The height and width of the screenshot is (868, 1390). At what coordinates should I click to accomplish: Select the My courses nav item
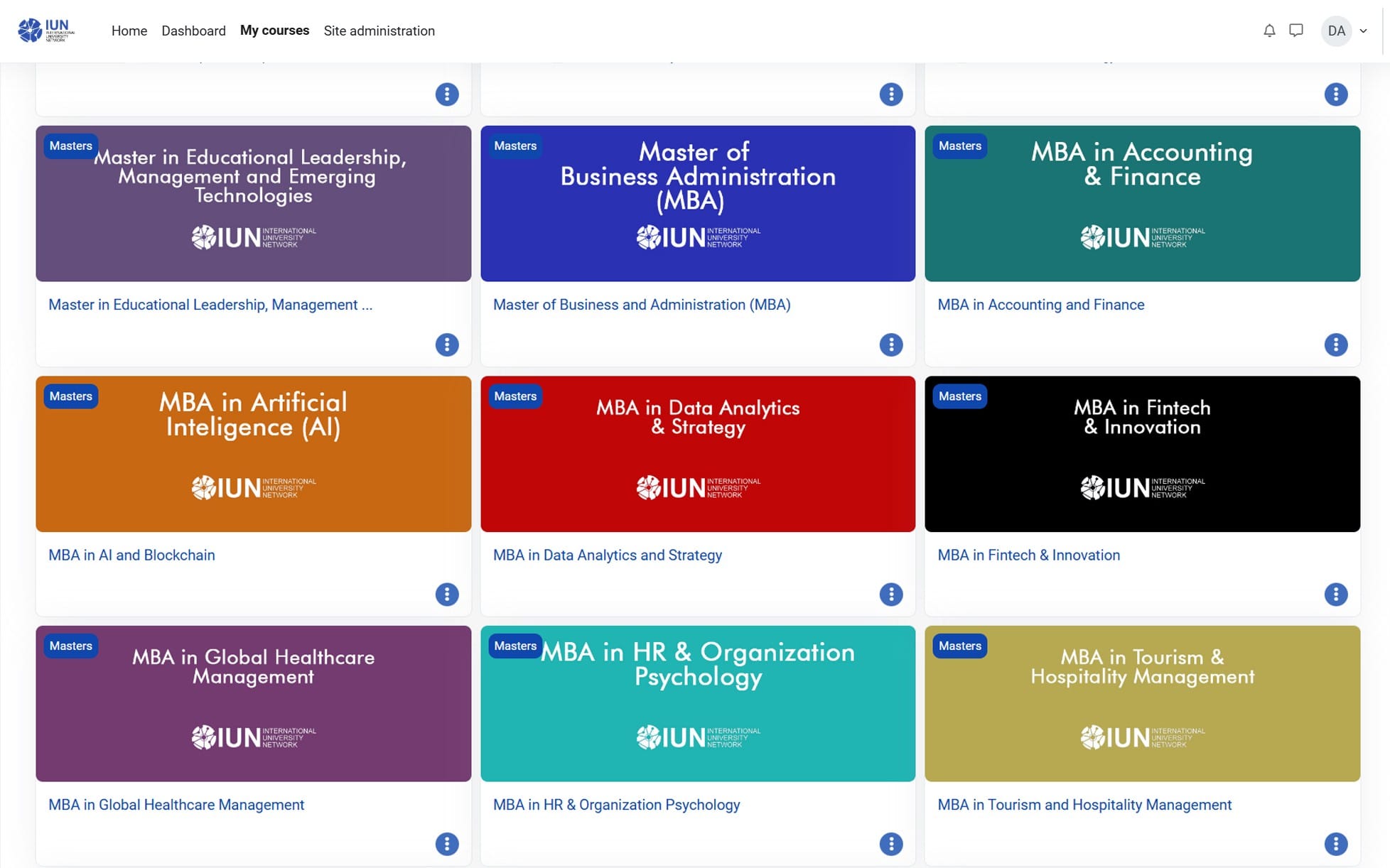274,31
